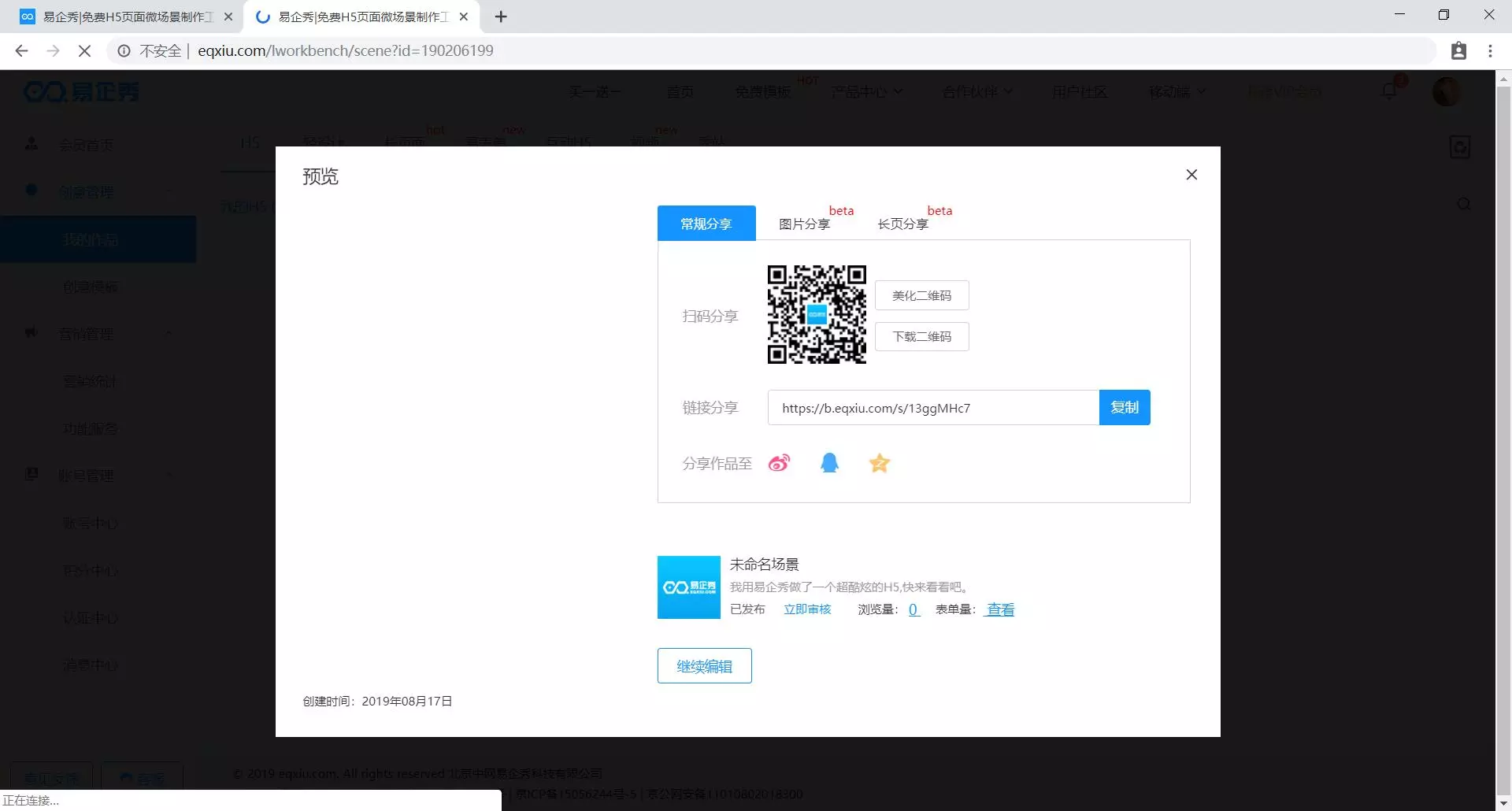
Task: Close the 预览 preview dialog
Action: coord(1191,175)
